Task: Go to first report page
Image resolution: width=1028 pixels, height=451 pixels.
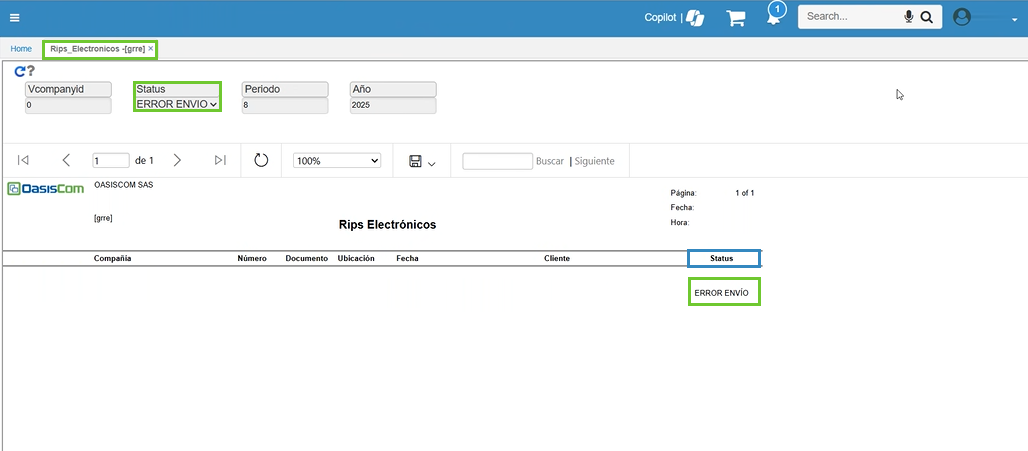Action: click(23, 160)
